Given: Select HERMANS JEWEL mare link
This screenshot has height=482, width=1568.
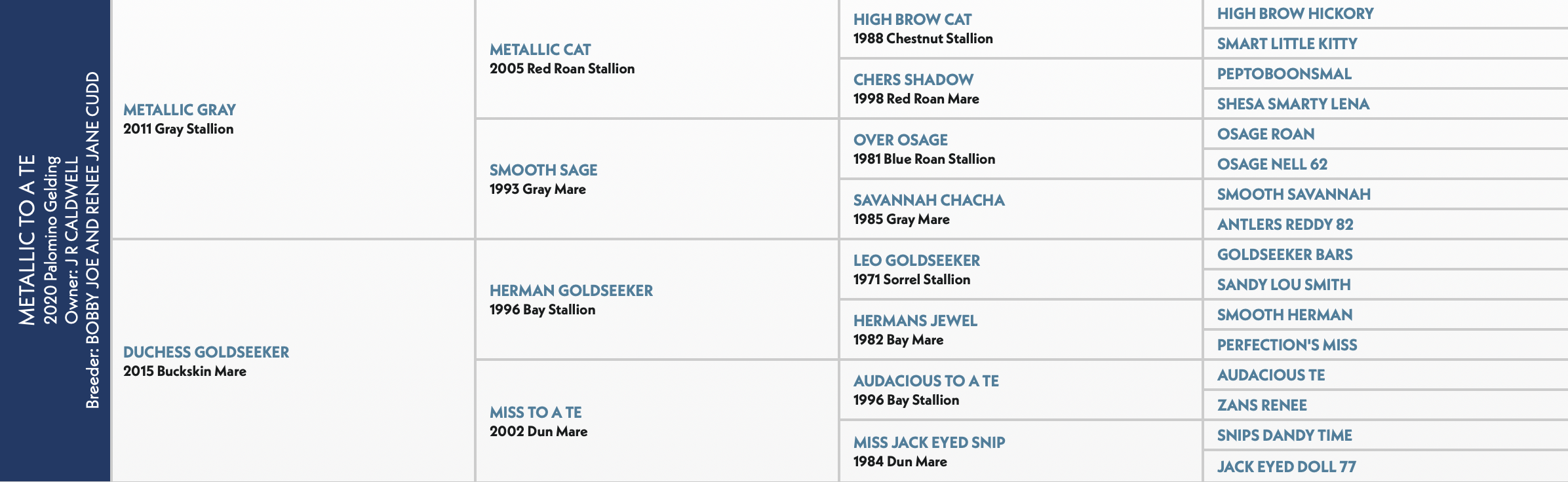Looking at the screenshot, I should click(915, 320).
